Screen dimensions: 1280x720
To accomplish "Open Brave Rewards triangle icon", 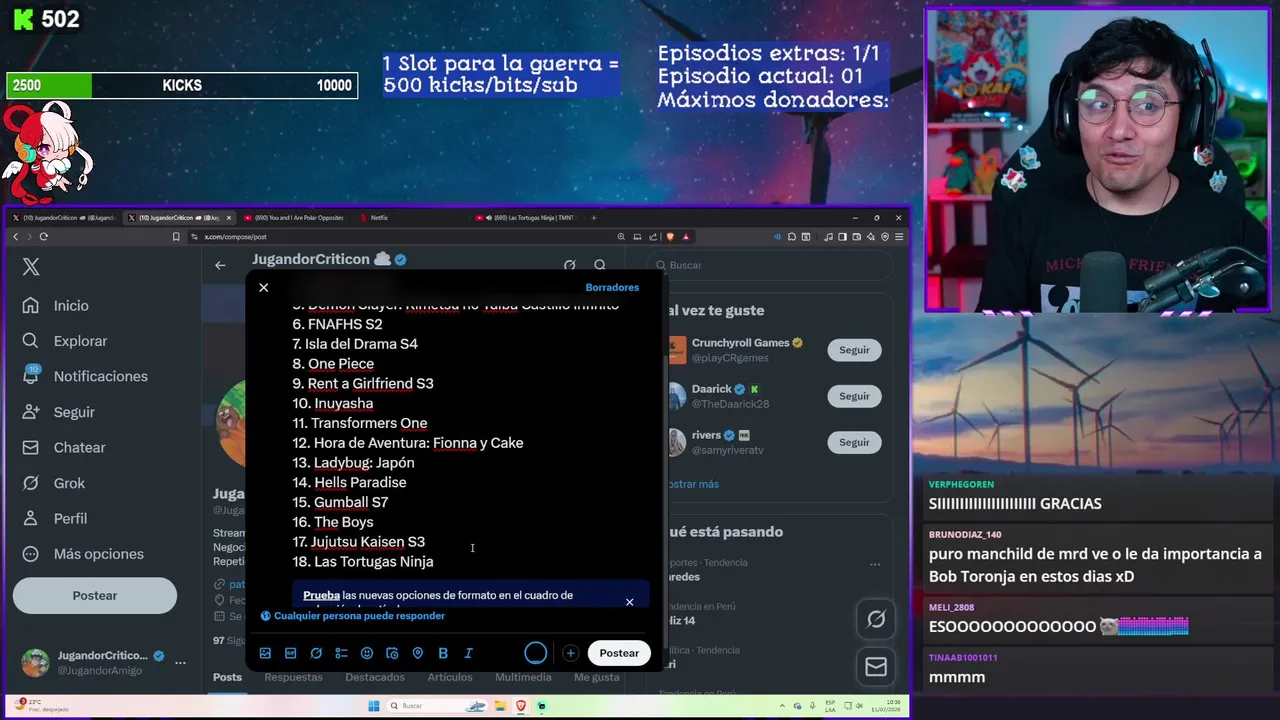I will 686,237.
